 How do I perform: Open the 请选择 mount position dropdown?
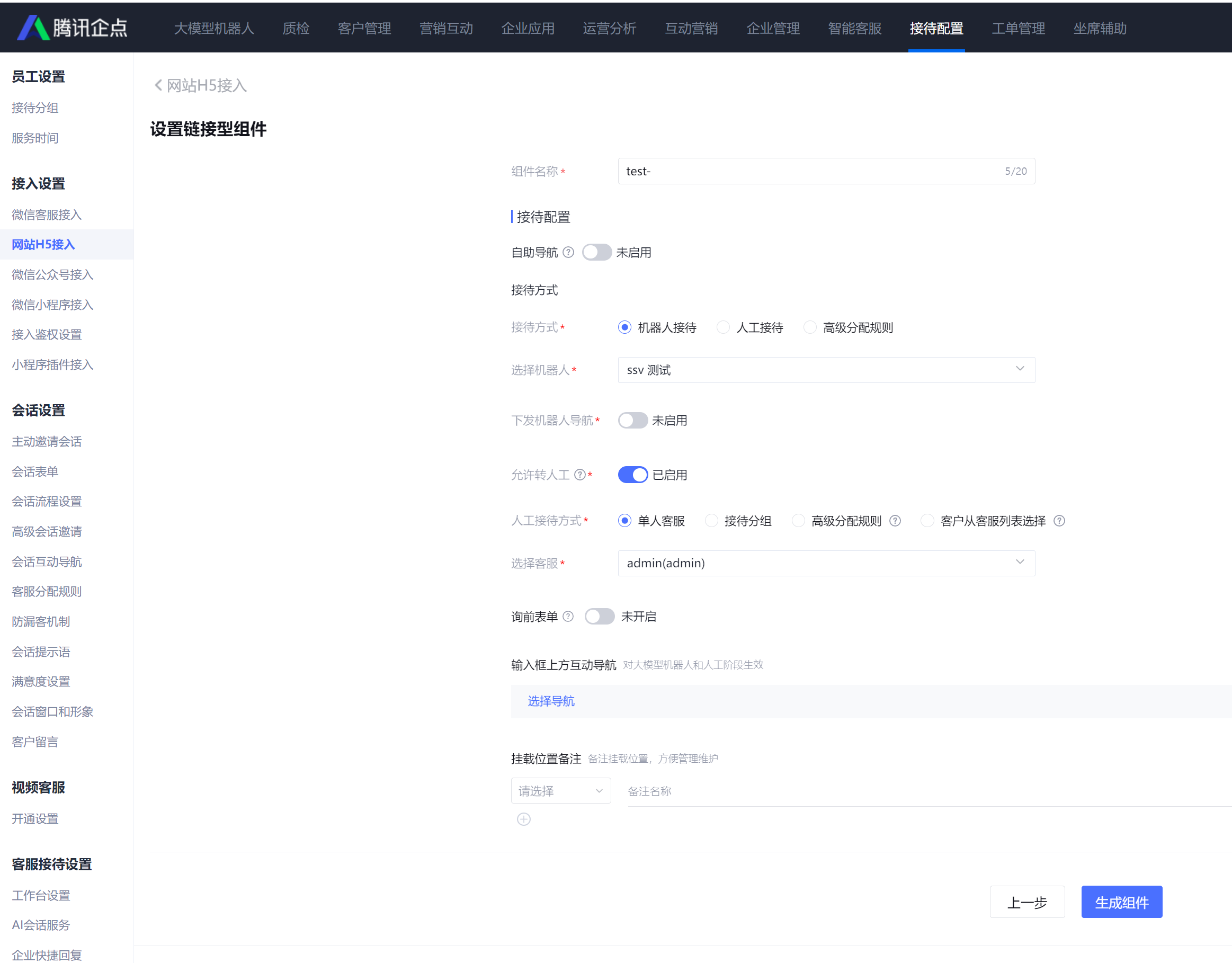click(560, 791)
